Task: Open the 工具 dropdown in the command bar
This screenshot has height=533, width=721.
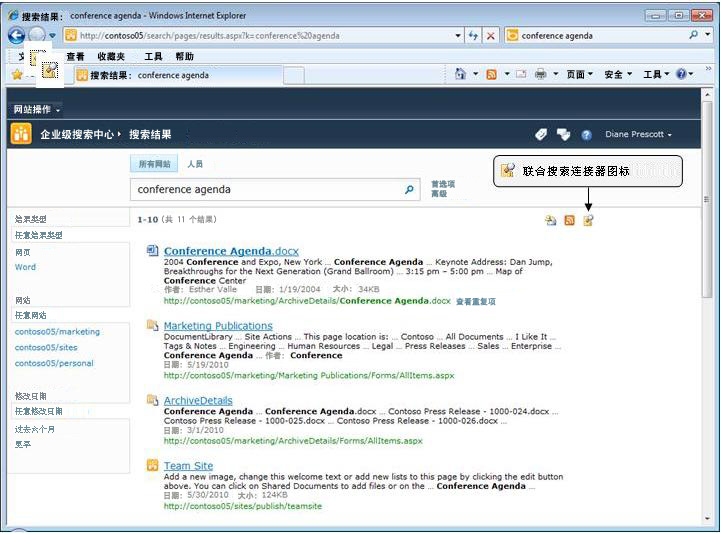Action: coord(656,74)
